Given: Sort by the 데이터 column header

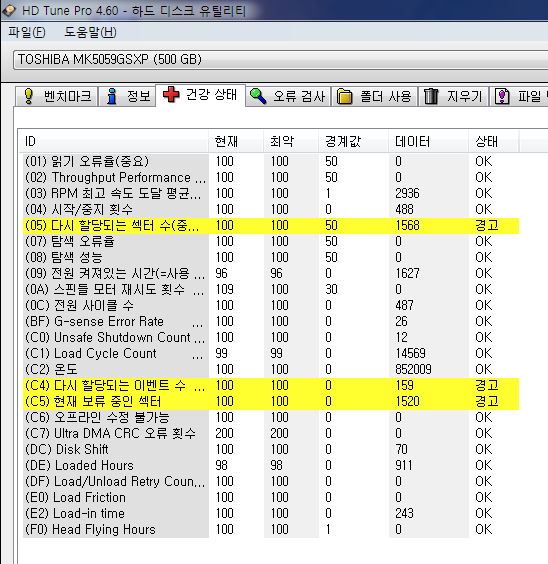Looking at the screenshot, I should (429, 141).
